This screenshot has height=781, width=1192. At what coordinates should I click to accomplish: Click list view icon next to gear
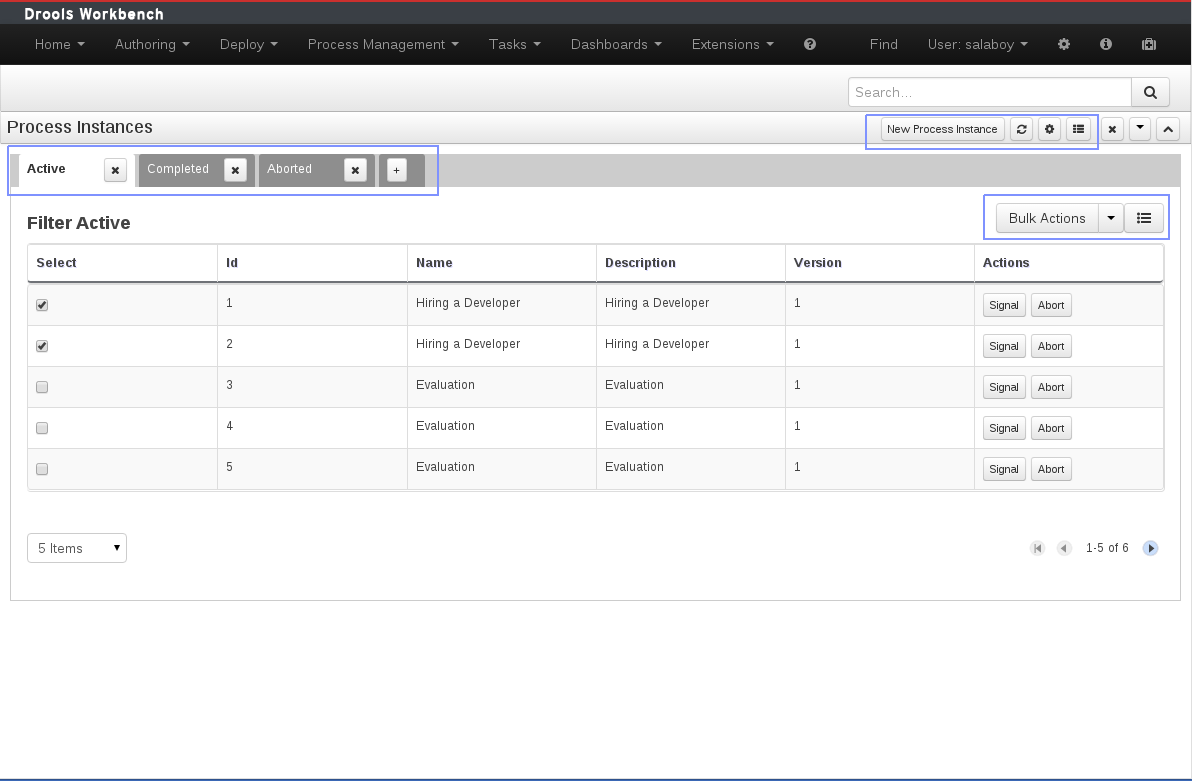[x=1078, y=129]
